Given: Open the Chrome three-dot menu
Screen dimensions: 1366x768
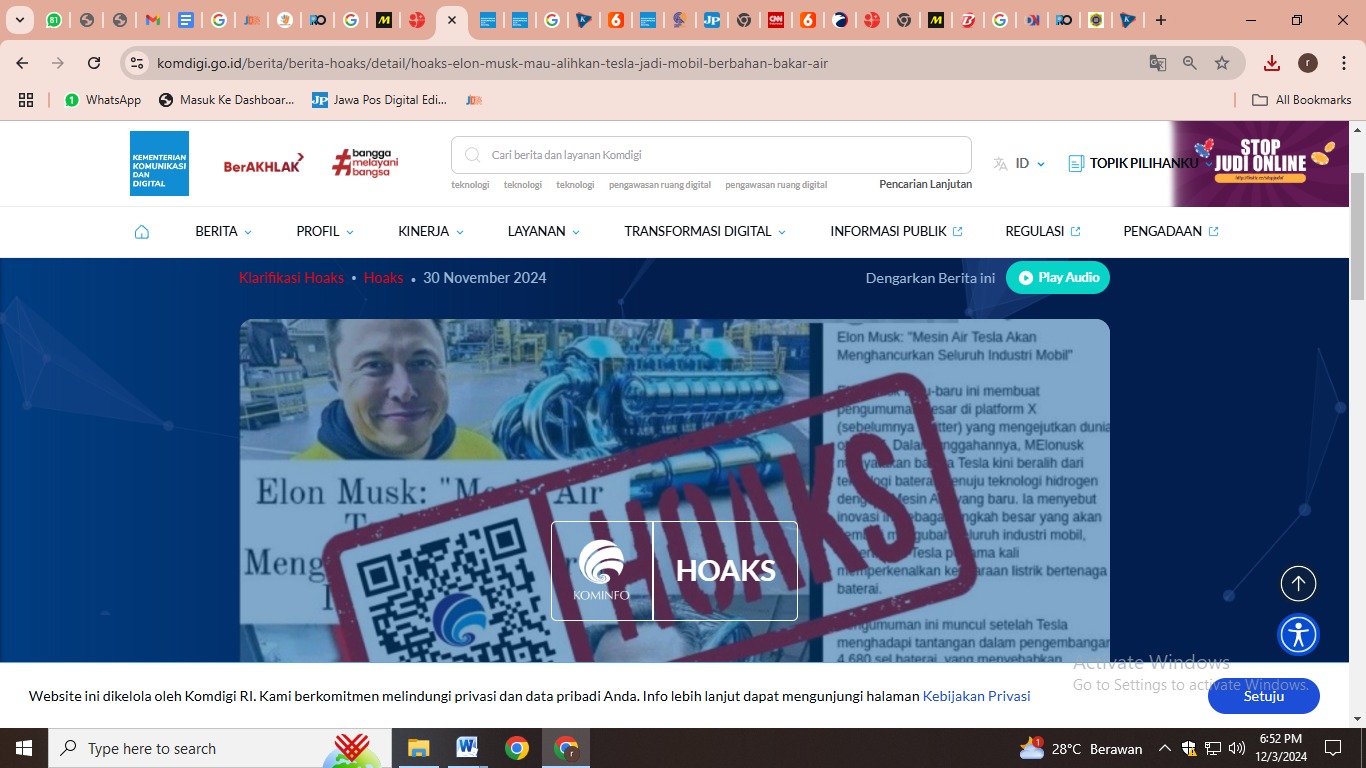Looking at the screenshot, I should point(1342,63).
